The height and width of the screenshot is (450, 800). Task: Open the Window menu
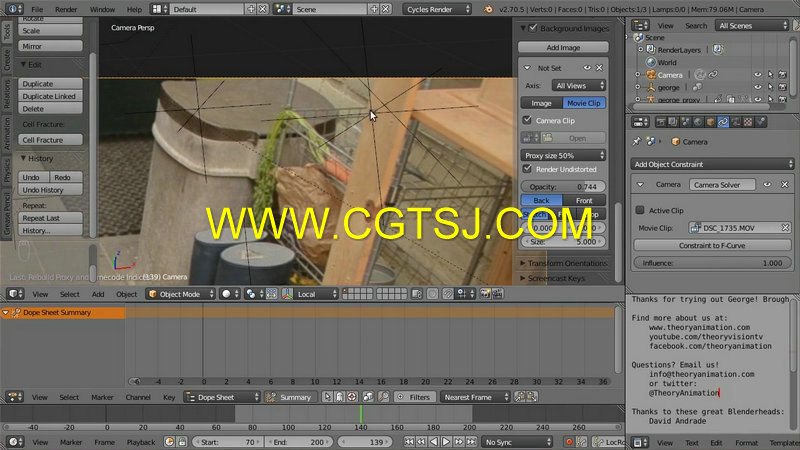click(102, 9)
